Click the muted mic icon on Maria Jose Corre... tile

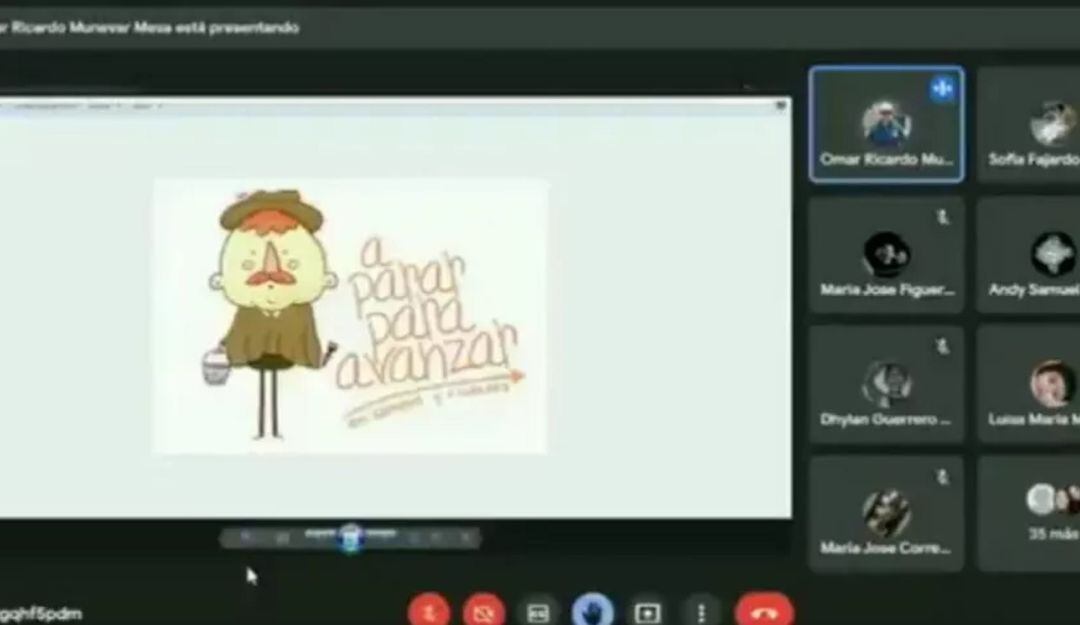coord(942,478)
